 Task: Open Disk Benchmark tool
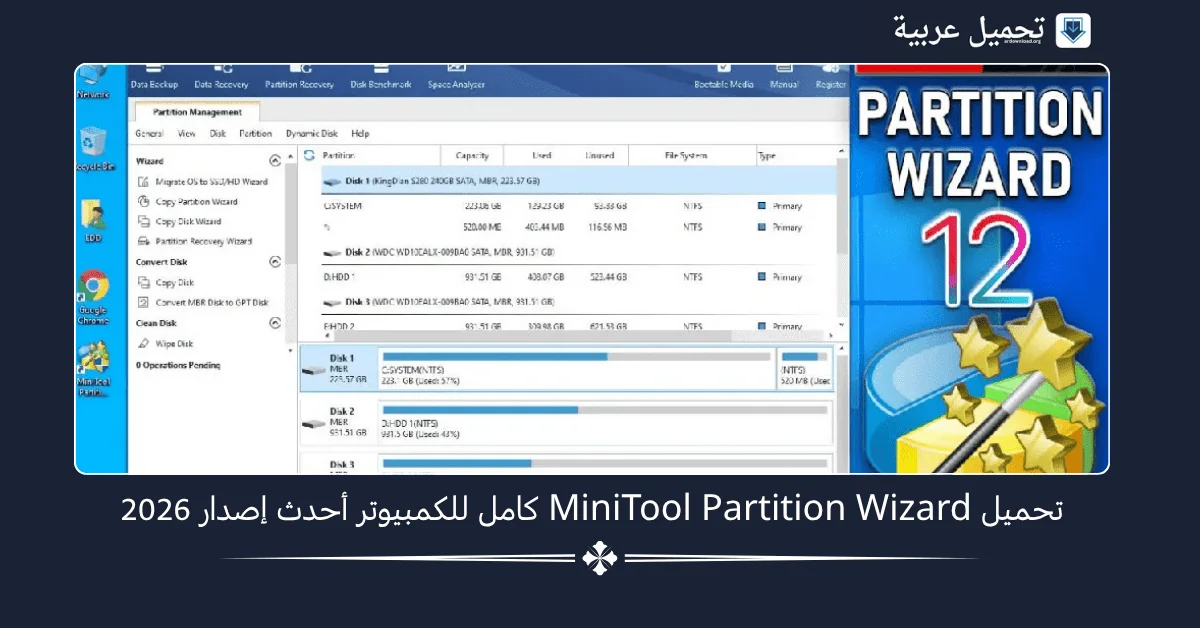pyautogui.click(x=380, y=77)
